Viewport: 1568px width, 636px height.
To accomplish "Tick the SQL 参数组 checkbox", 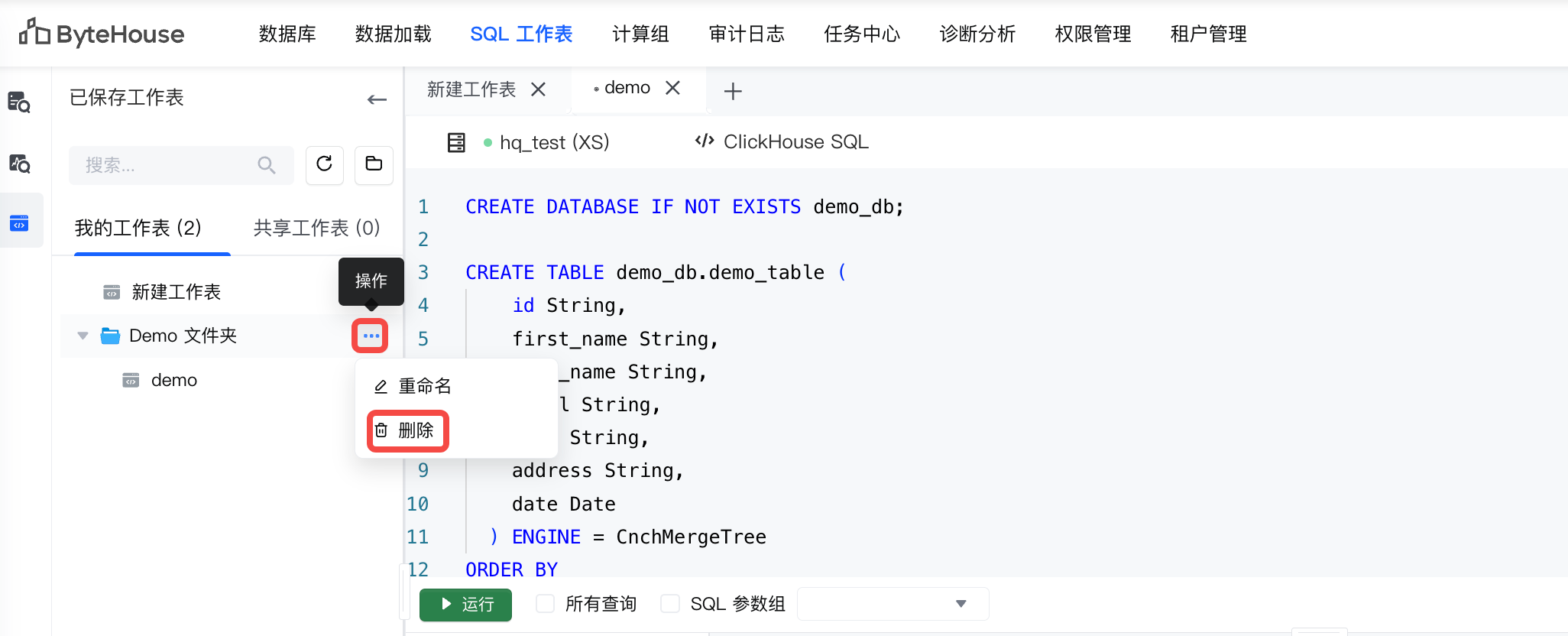I will point(670,604).
